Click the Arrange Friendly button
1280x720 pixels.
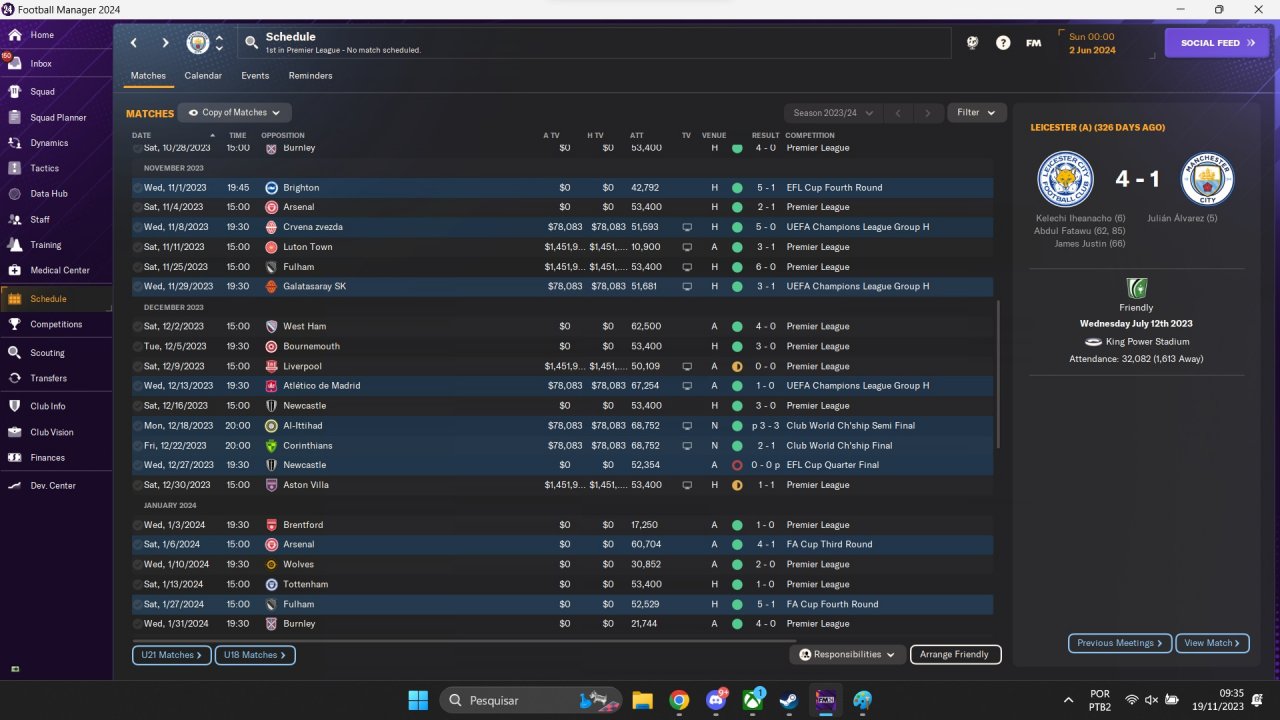[955, 654]
